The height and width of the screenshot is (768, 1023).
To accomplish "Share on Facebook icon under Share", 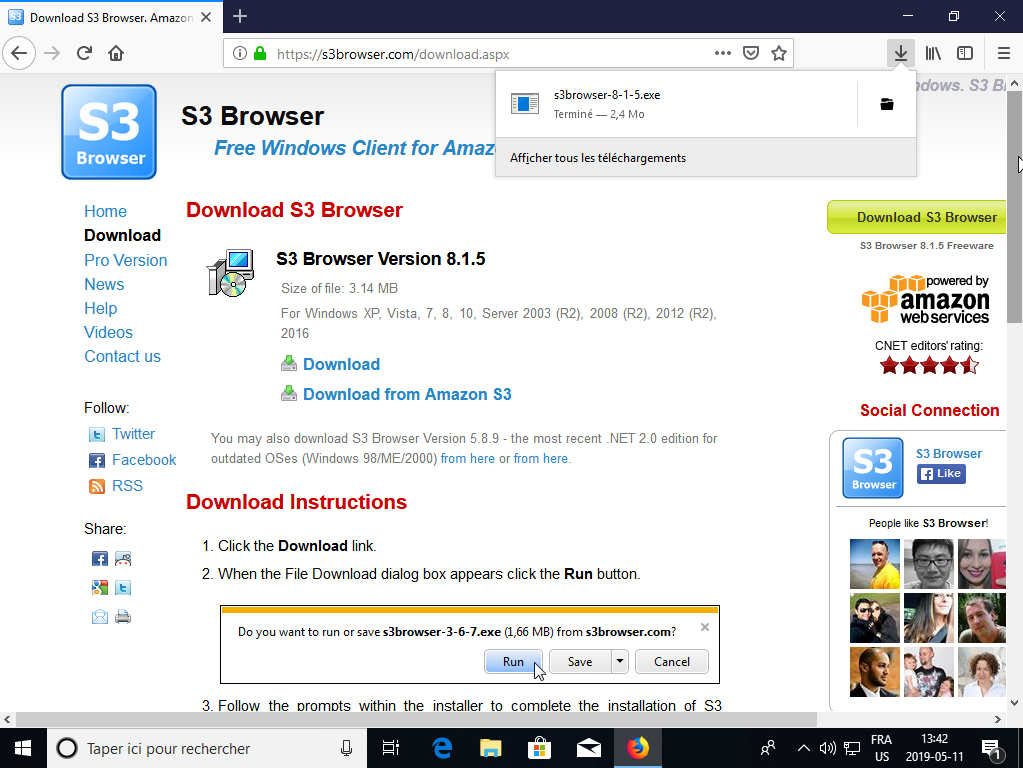I will [x=100, y=559].
